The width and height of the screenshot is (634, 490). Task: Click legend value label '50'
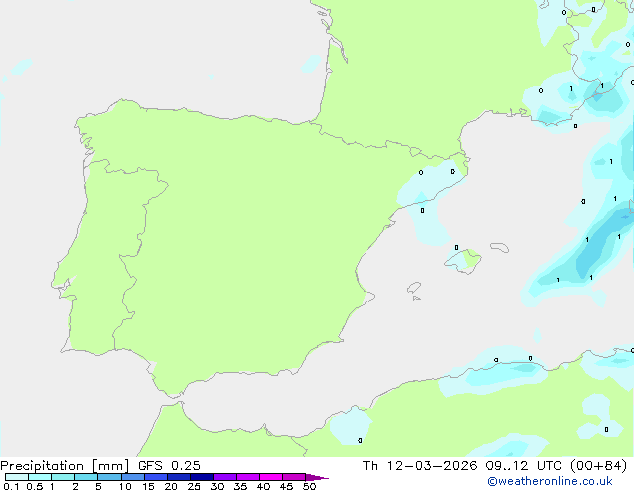[309, 486]
